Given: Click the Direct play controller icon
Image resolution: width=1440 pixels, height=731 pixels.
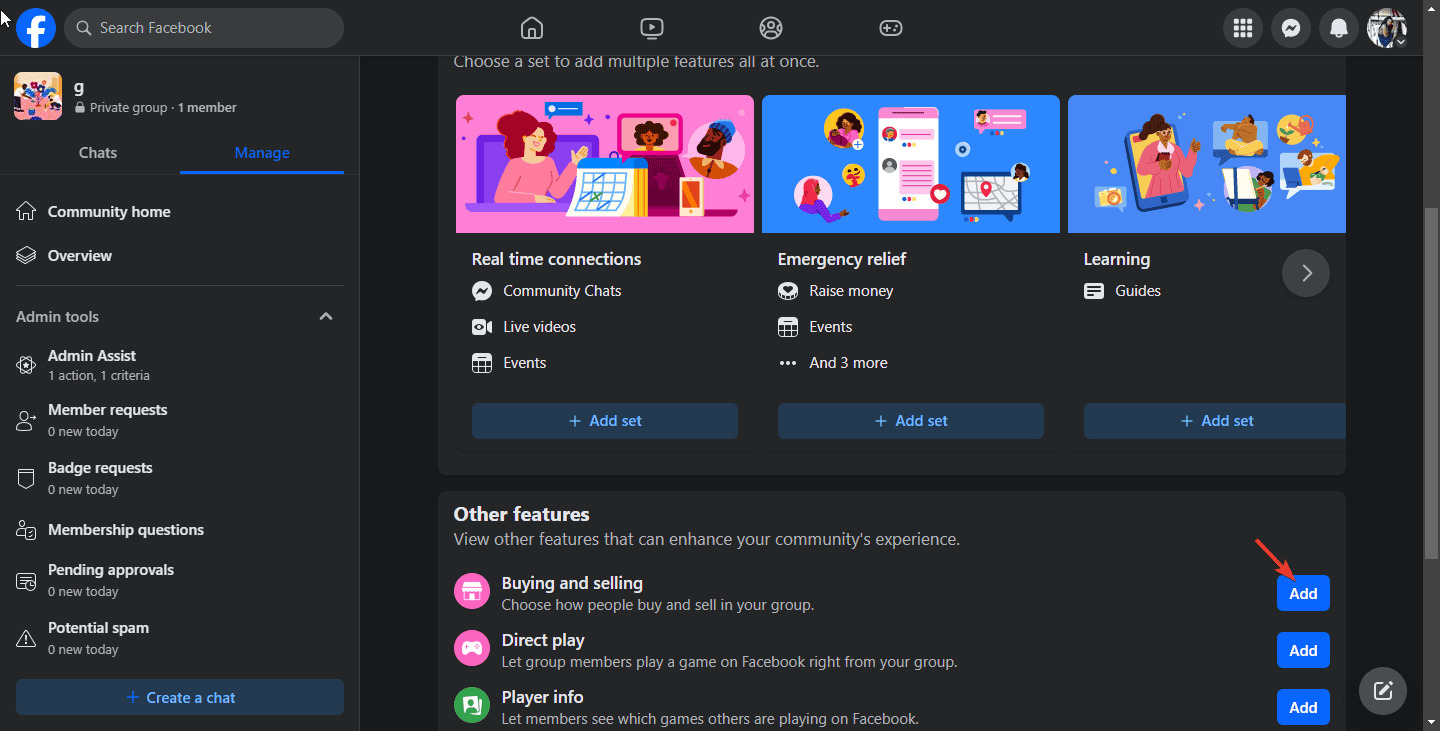Looking at the screenshot, I should point(472,649).
